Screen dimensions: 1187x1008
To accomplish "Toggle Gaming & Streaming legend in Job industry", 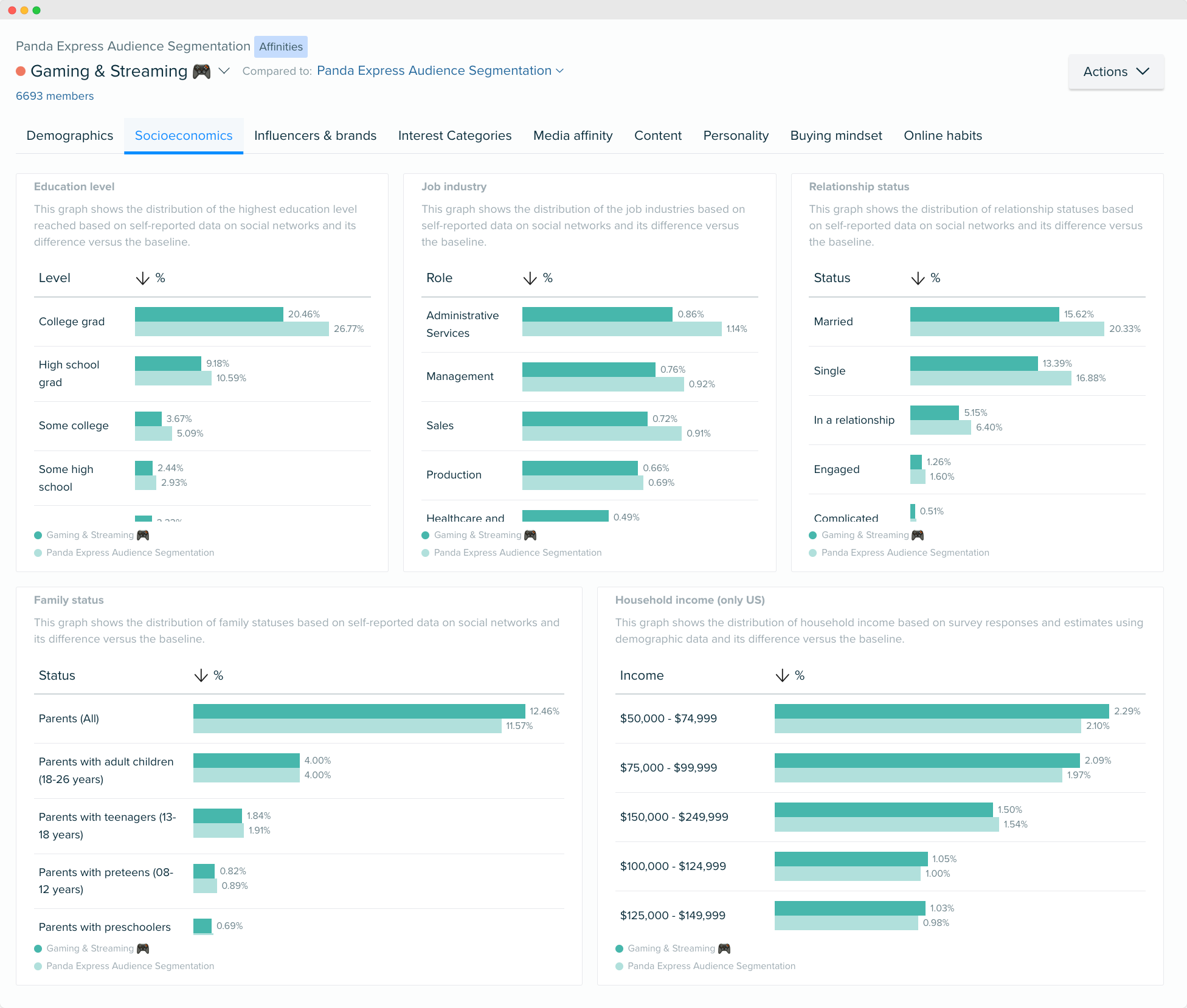I will click(x=479, y=535).
